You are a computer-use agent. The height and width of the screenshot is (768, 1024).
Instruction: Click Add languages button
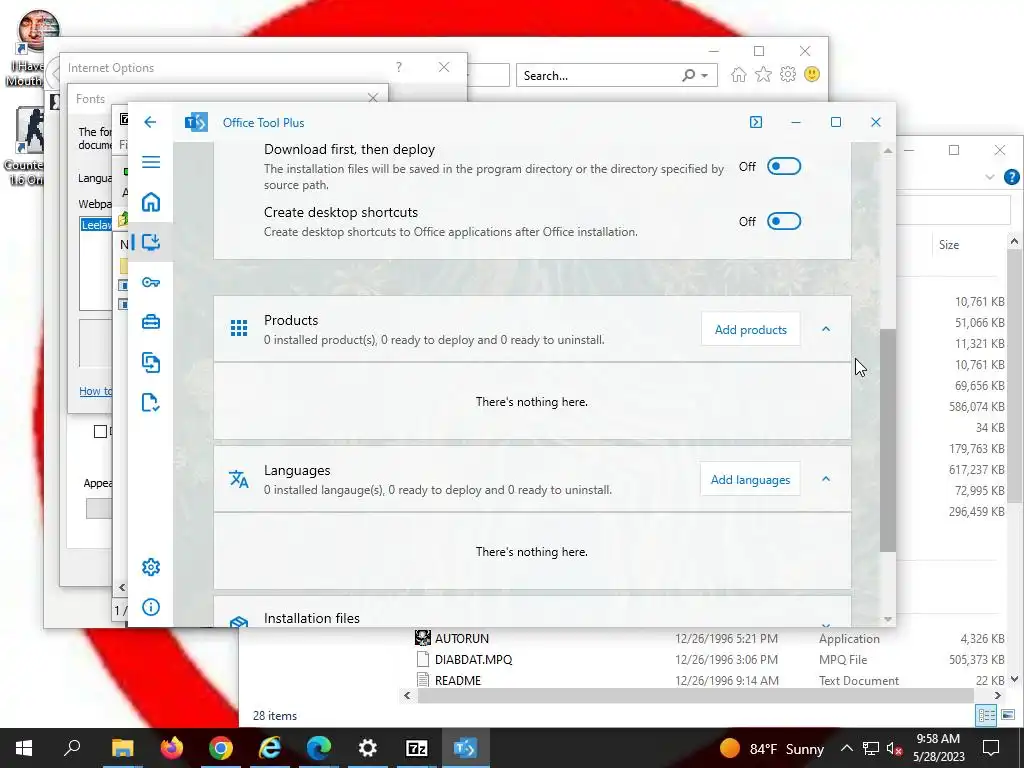pyautogui.click(x=750, y=479)
